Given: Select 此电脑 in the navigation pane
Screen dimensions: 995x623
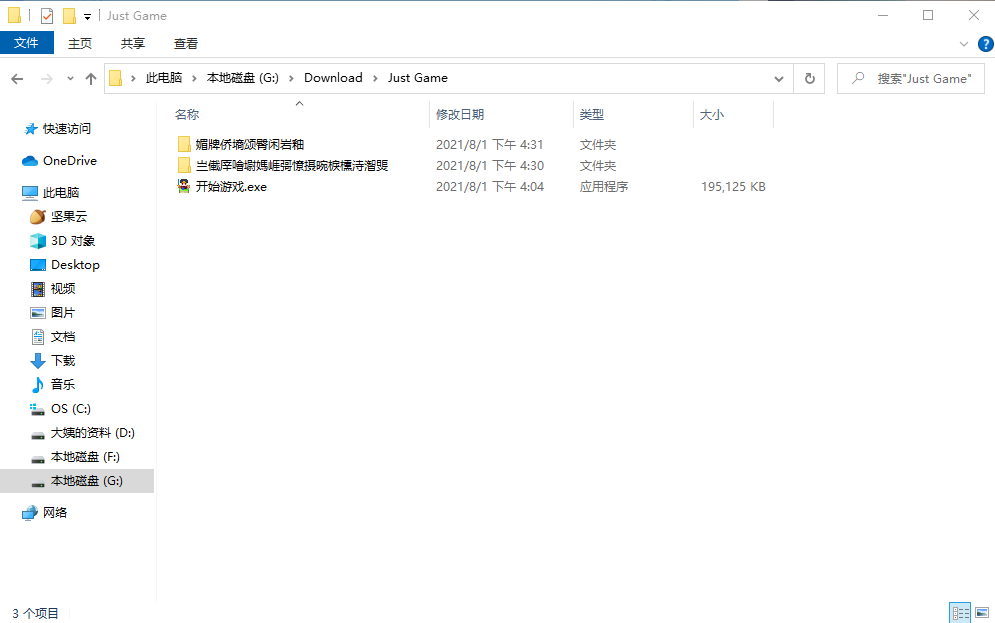Looking at the screenshot, I should pyautogui.click(x=61, y=192).
